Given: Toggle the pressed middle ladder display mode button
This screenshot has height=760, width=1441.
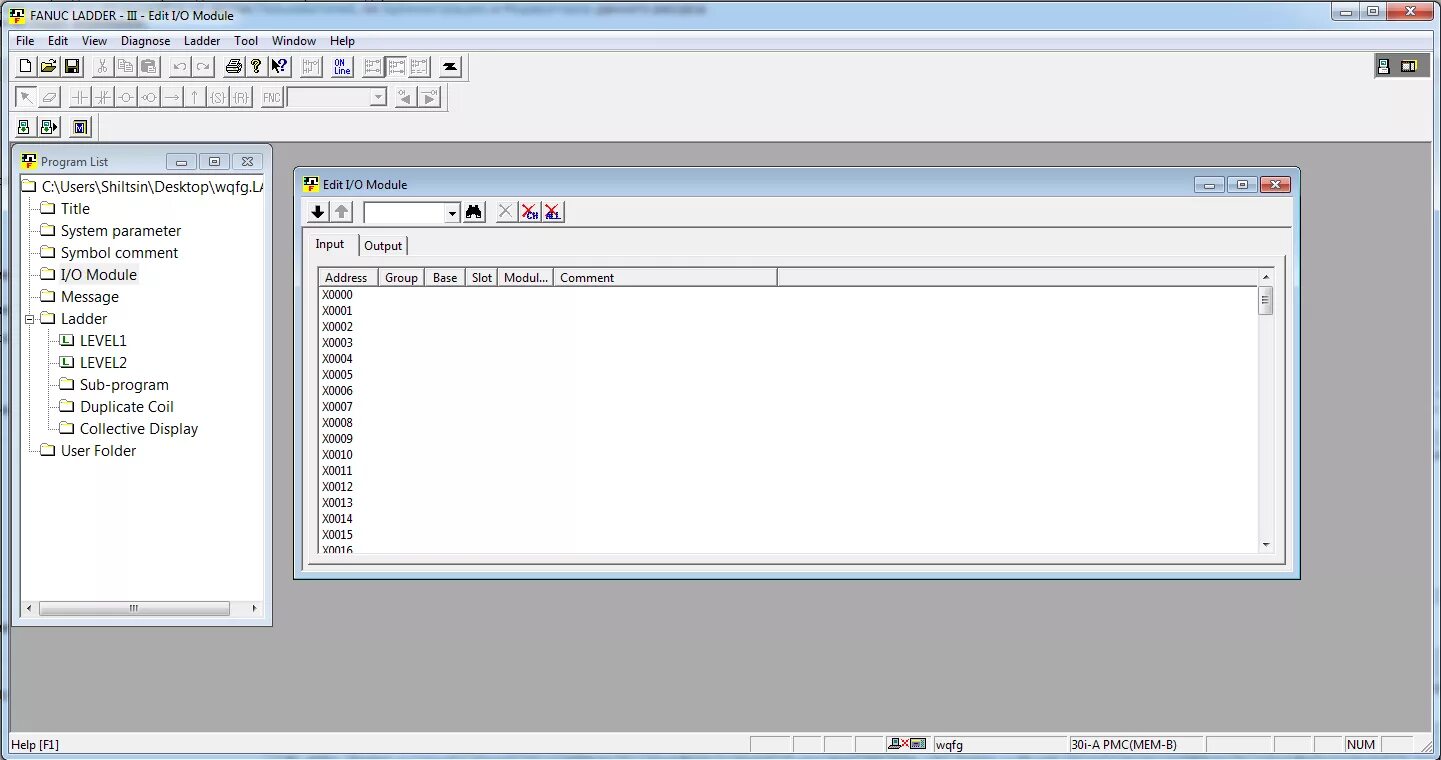Looking at the screenshot, I should pyautogui.click(x=396, y=67).
